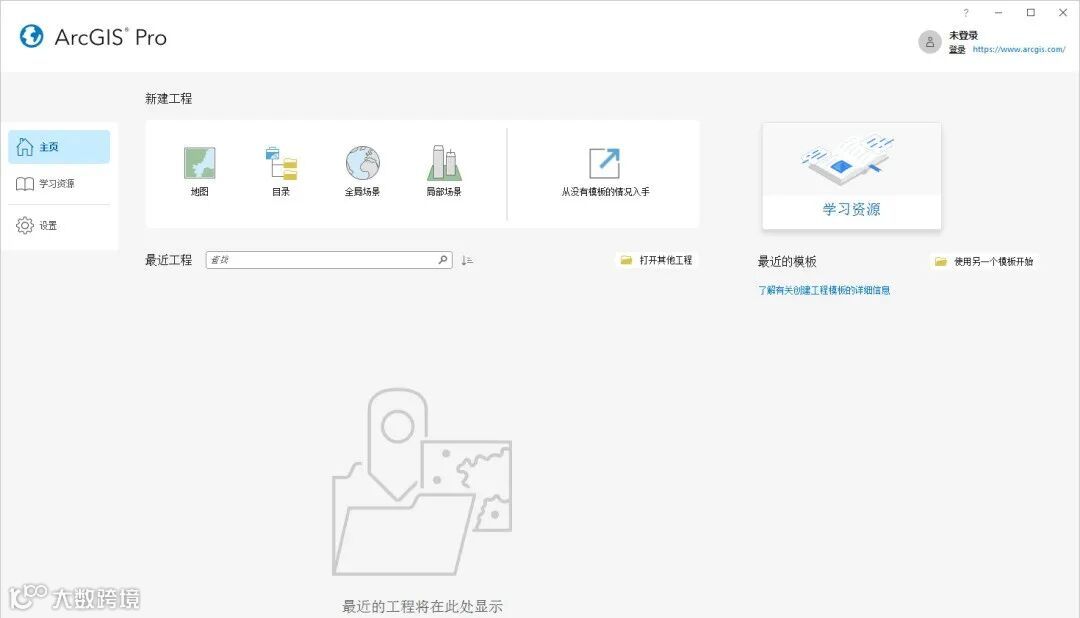Click 使用另一个模板开始 button

(984, 261)
